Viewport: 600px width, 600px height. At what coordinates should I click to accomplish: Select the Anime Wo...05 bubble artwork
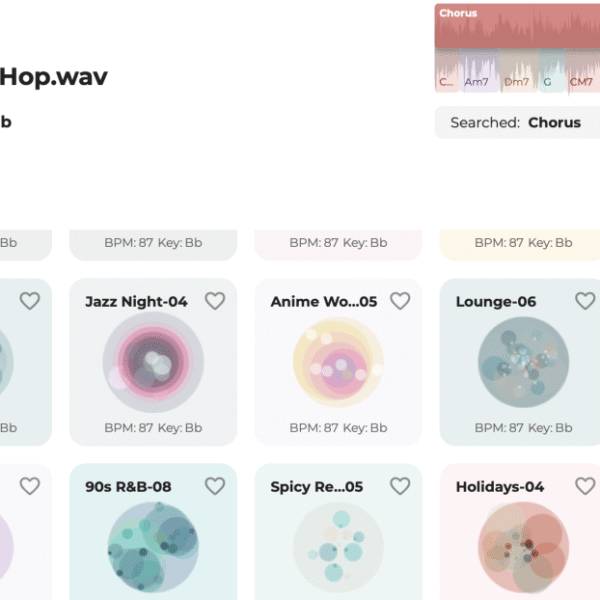(x=338, y=362)
